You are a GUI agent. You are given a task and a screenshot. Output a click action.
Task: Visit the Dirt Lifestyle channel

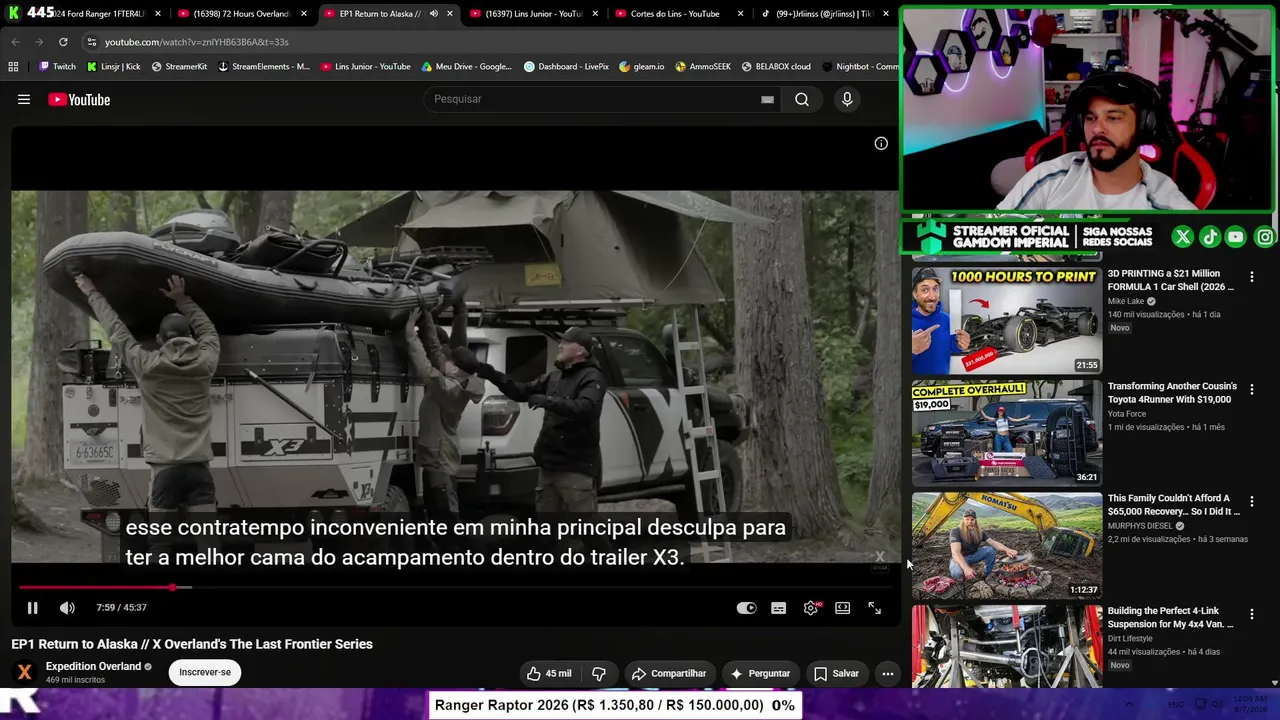(1130, 638)
